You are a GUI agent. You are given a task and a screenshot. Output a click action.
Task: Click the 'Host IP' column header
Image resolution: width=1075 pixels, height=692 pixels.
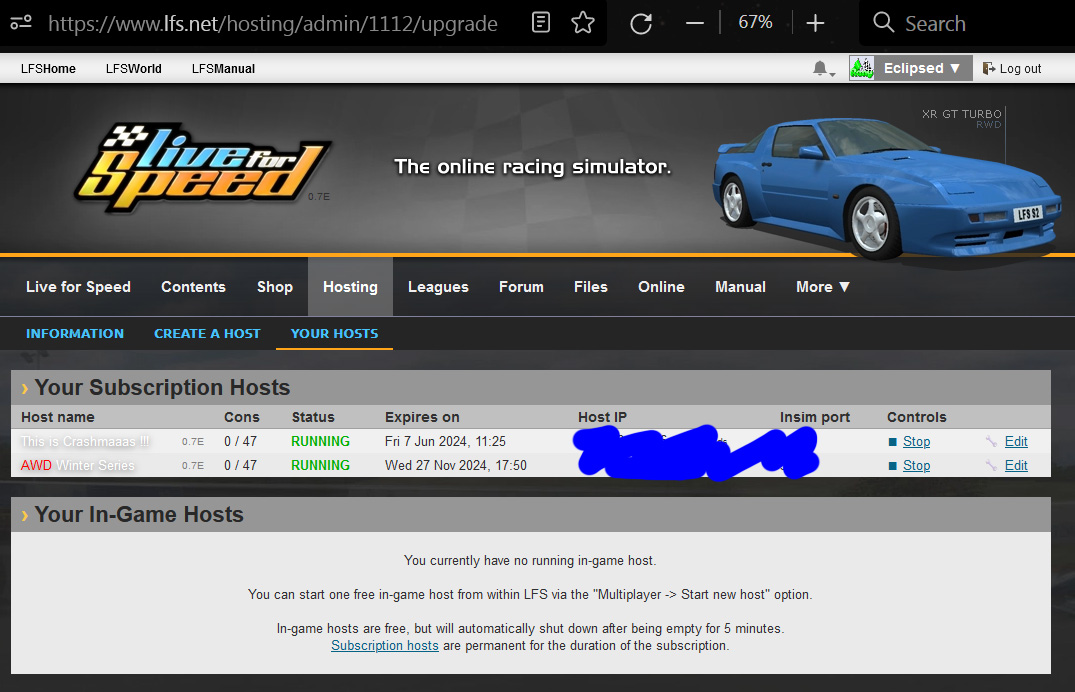tap(602, 417)
